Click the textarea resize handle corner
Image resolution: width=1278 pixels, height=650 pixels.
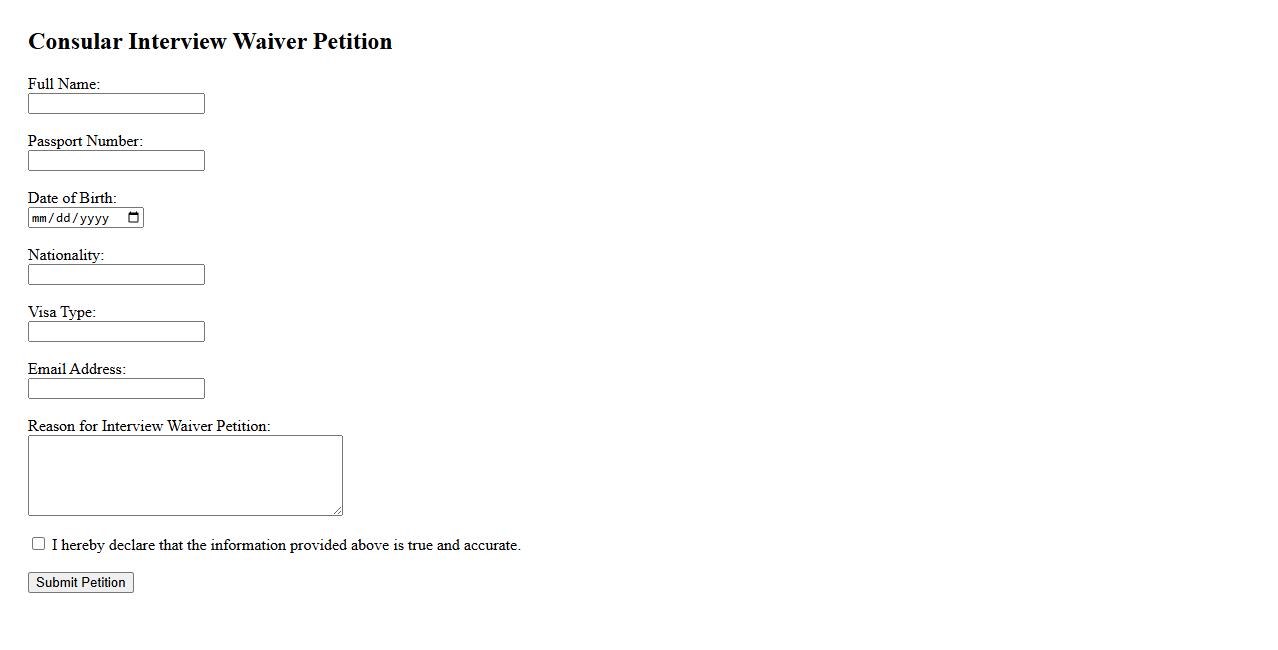point(337,510)
